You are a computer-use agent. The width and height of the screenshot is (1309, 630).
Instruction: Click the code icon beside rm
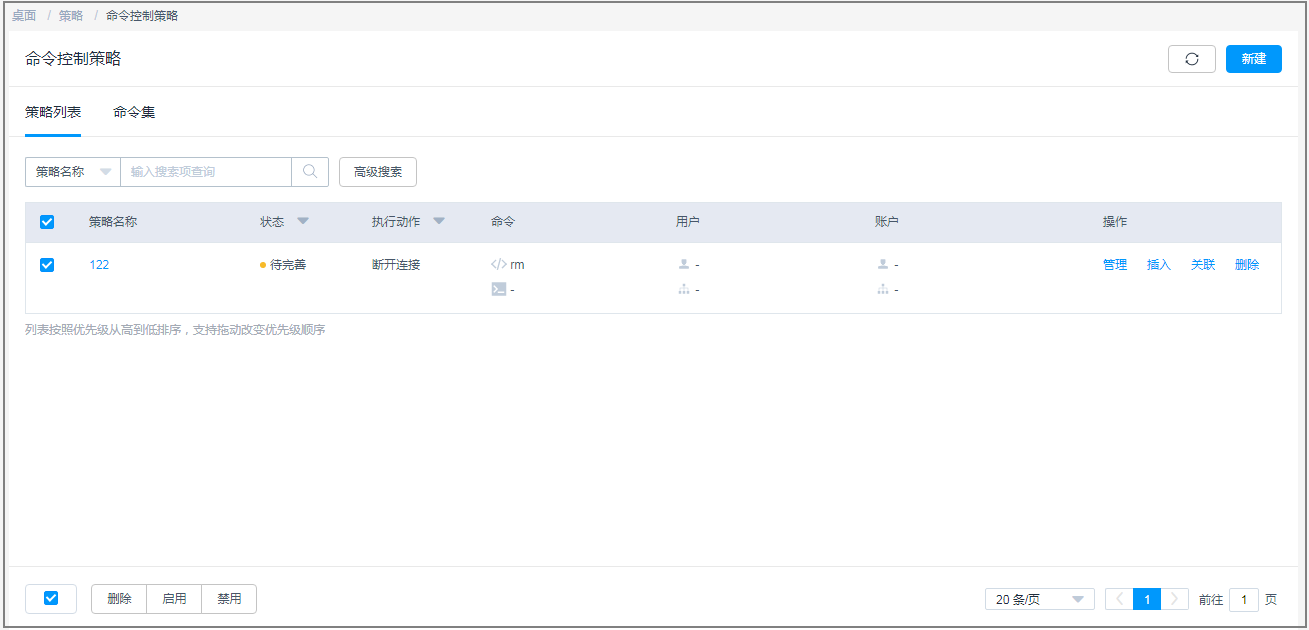(499, 265)
